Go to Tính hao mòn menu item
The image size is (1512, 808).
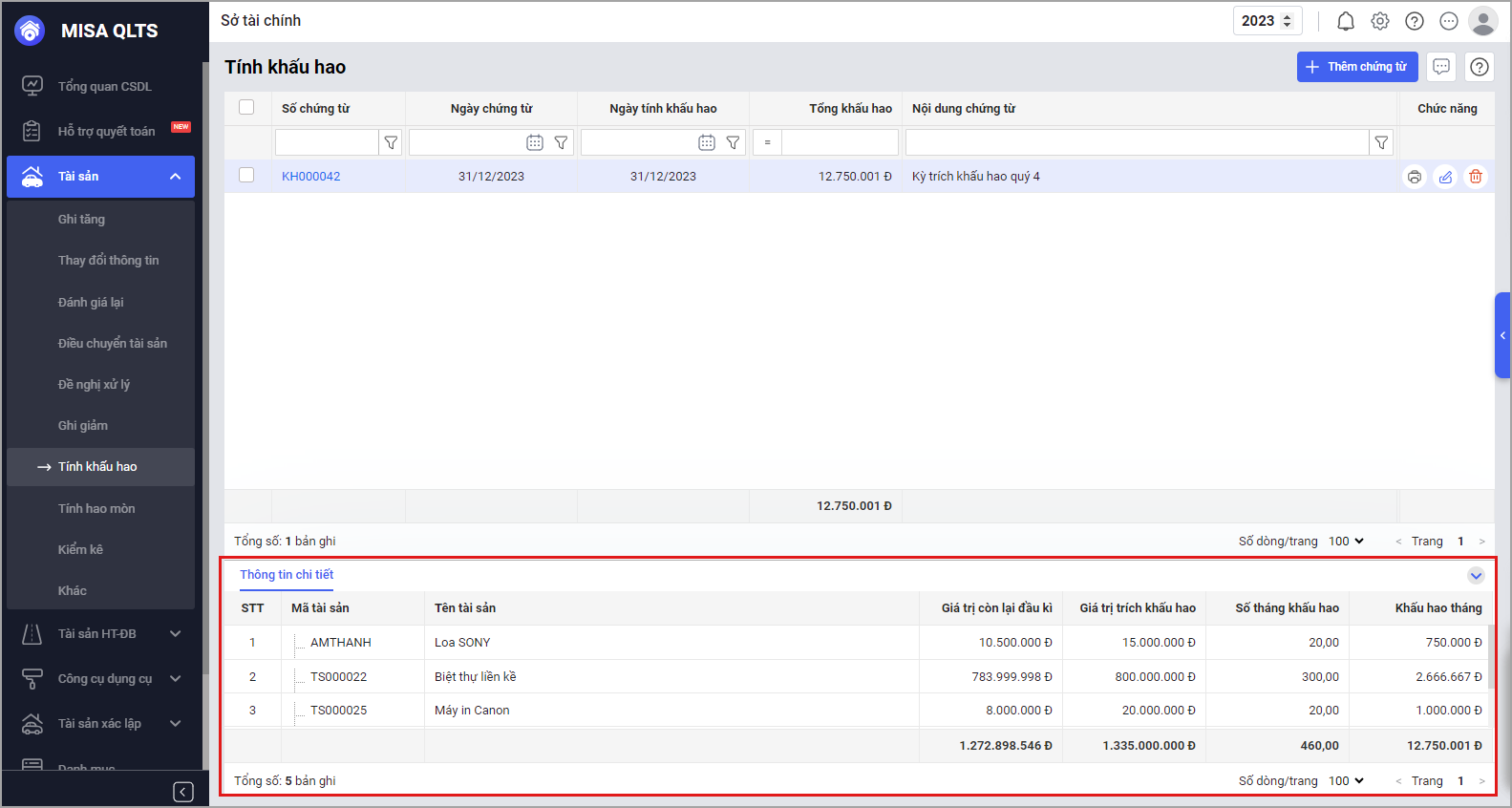click(96, 508)
